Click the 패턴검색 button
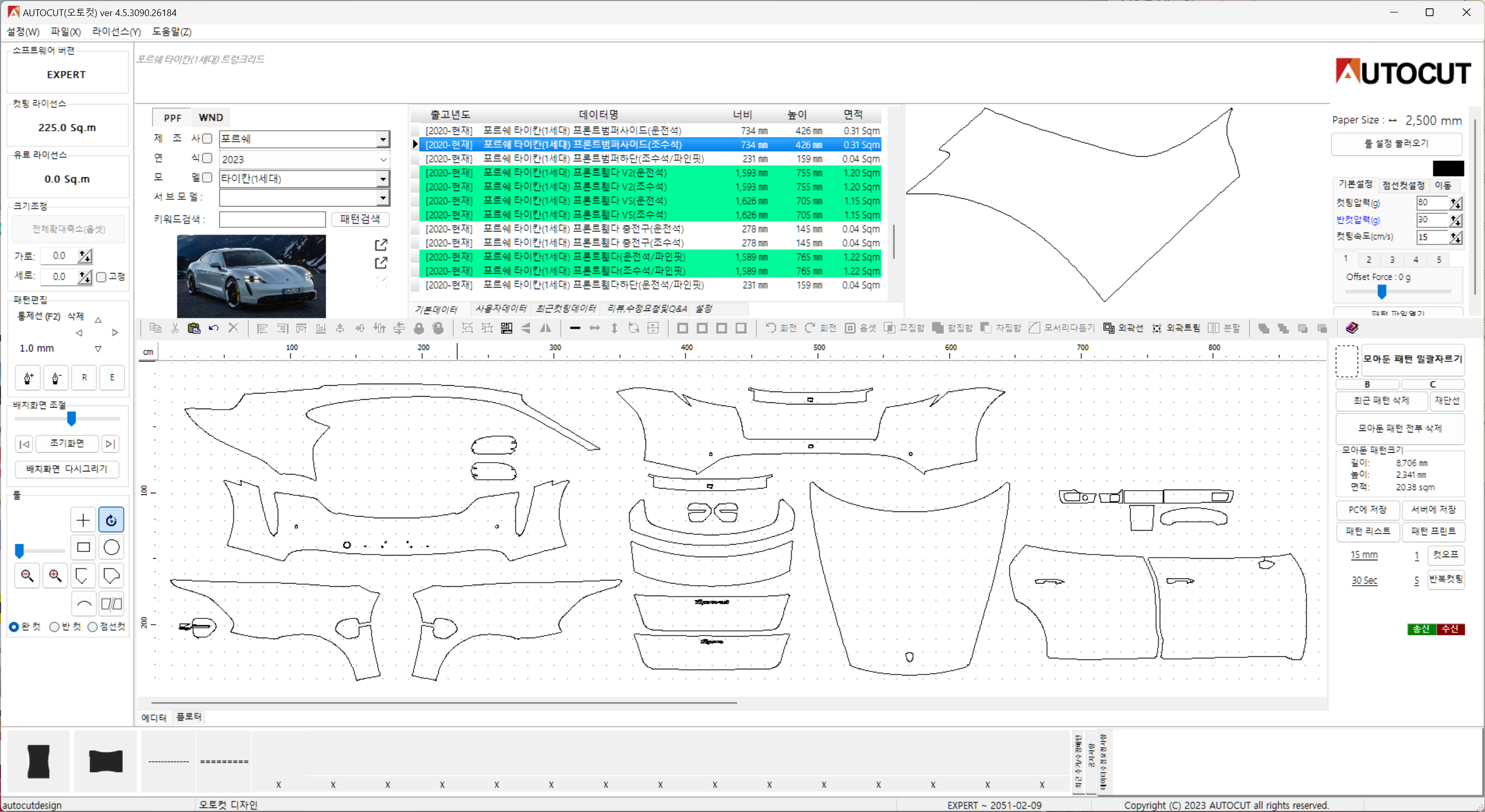 pyautogui.click(x=360, y=219)
